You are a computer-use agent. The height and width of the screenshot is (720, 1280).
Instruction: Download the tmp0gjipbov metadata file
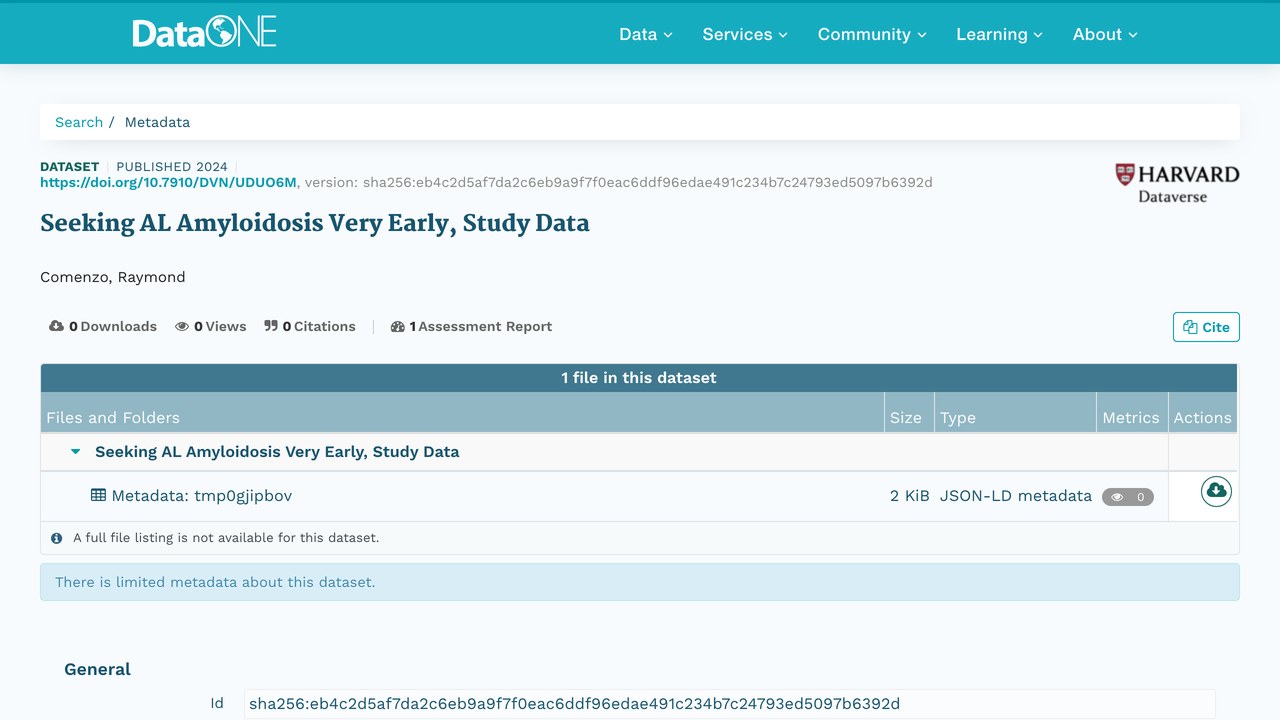[x=1216, y=491]
